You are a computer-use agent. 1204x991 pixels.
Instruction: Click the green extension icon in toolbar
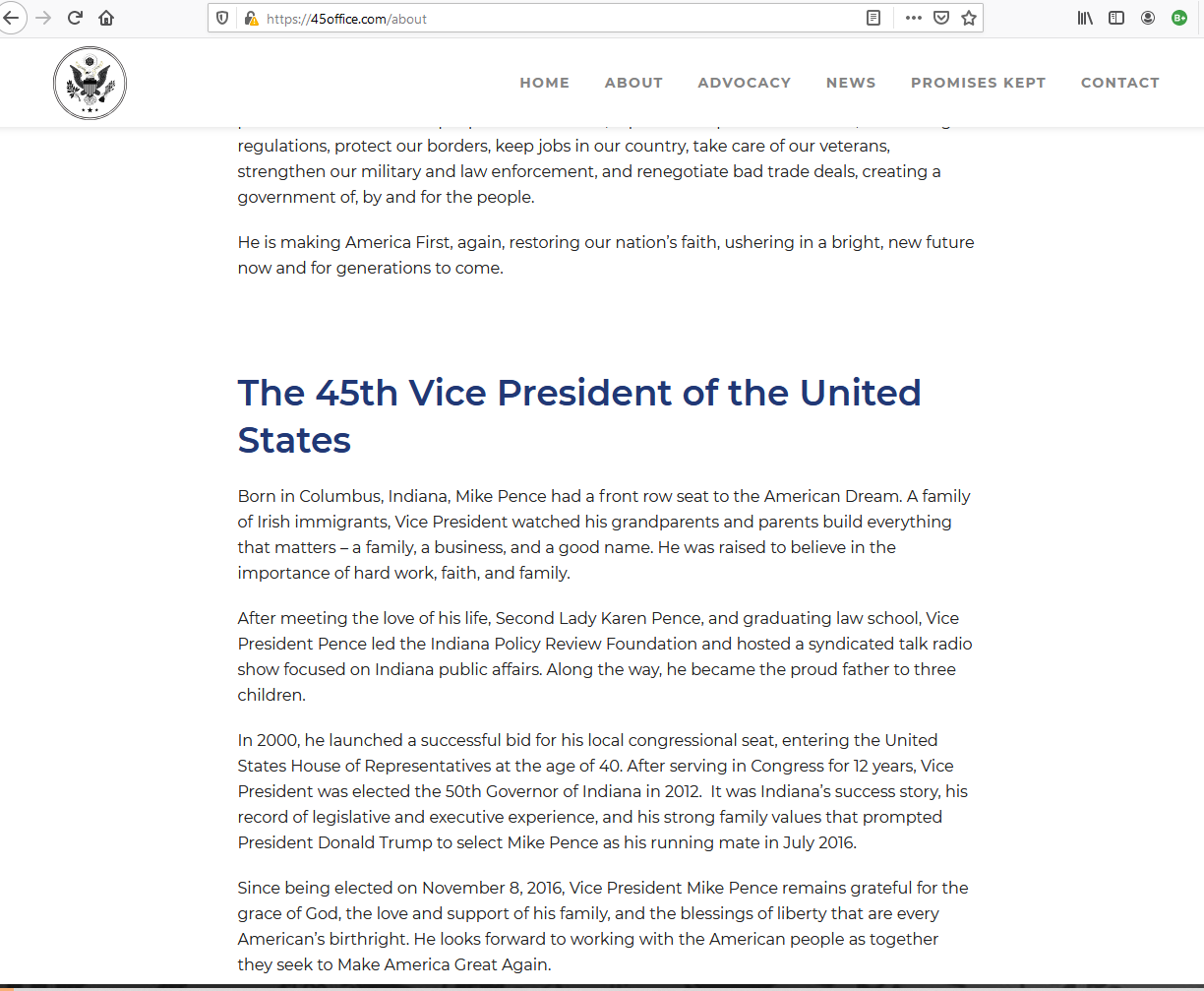pyautogui.click(x=1179, y=18)
